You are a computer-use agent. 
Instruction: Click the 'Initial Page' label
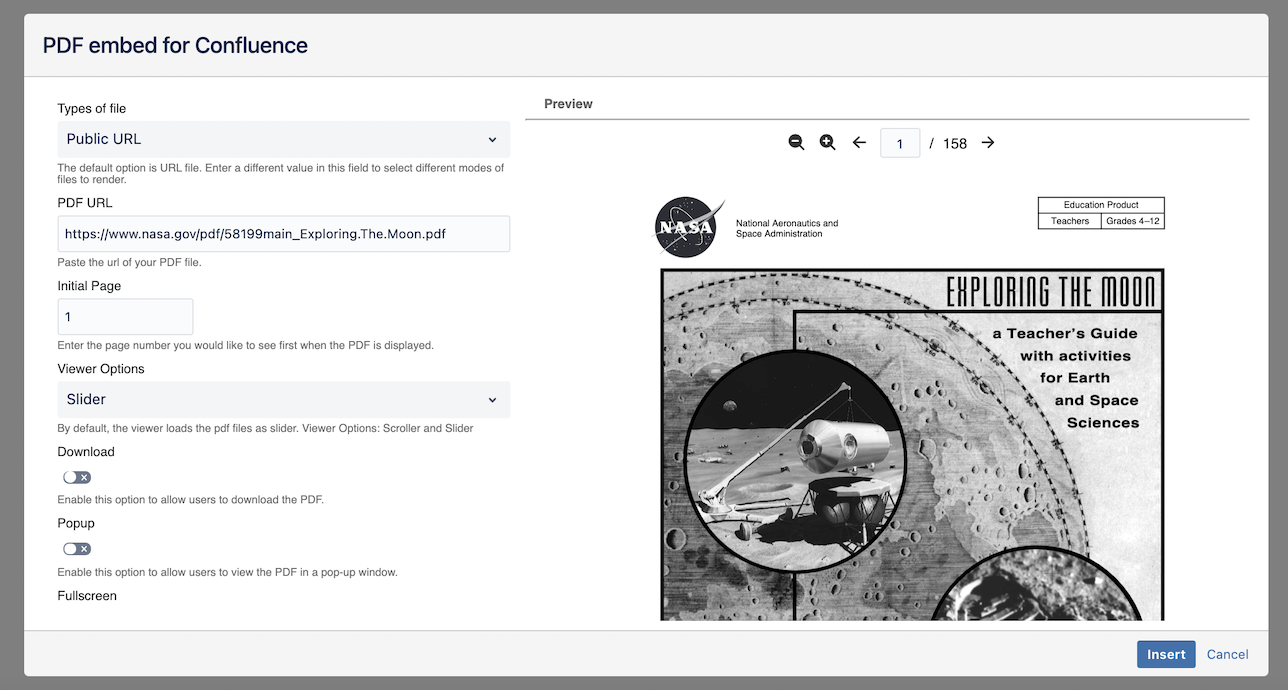(x=89, y=285)
